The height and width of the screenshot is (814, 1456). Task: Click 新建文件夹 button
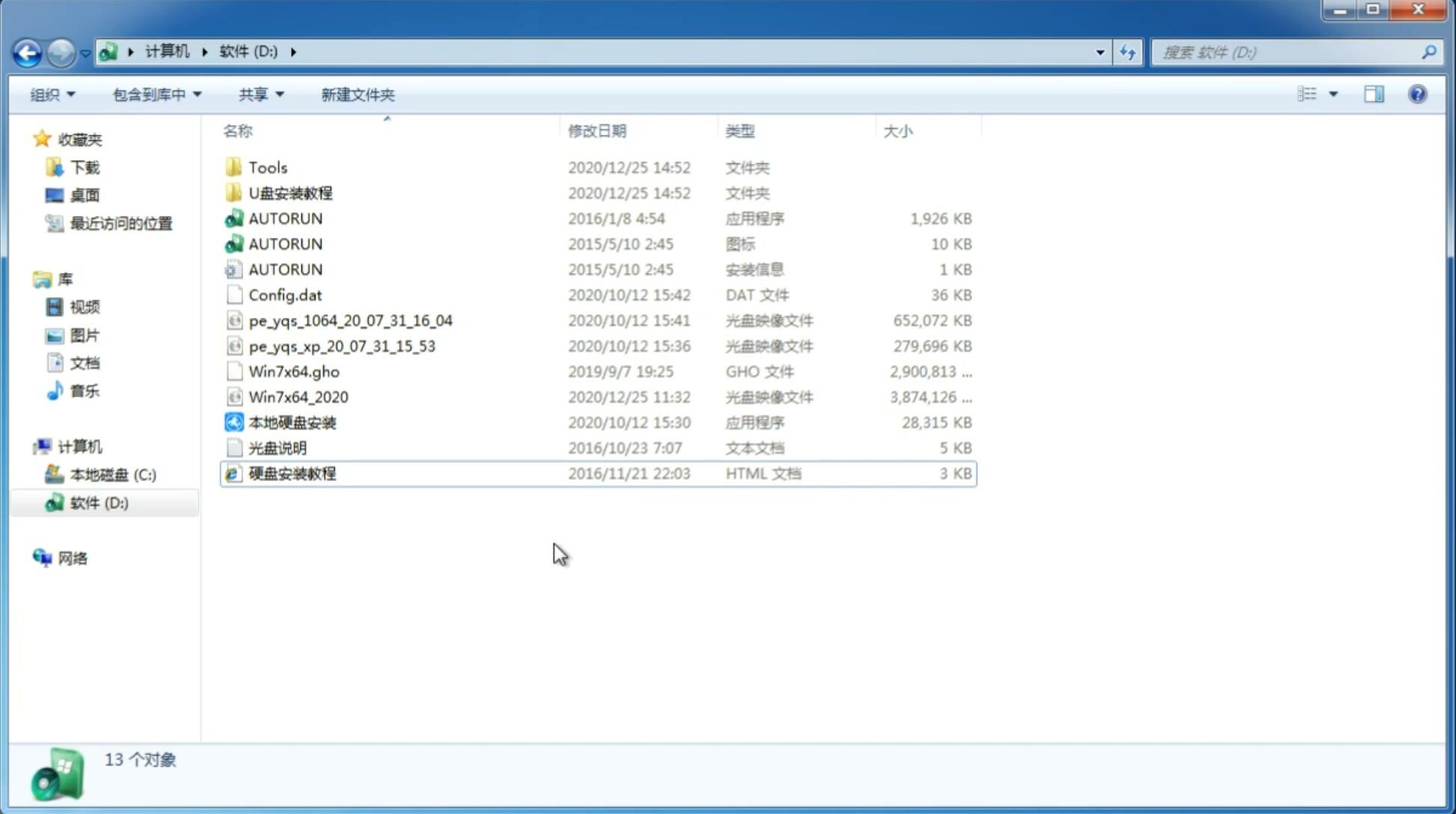click(x=357, y=94)
